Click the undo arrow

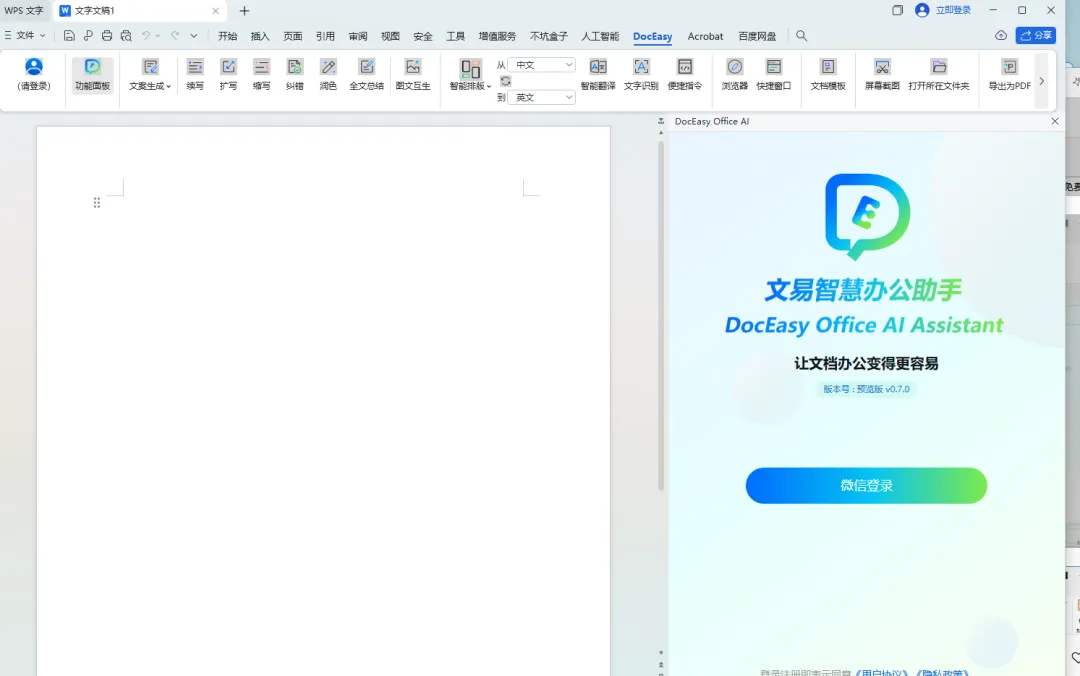click(x=146, y=36)
